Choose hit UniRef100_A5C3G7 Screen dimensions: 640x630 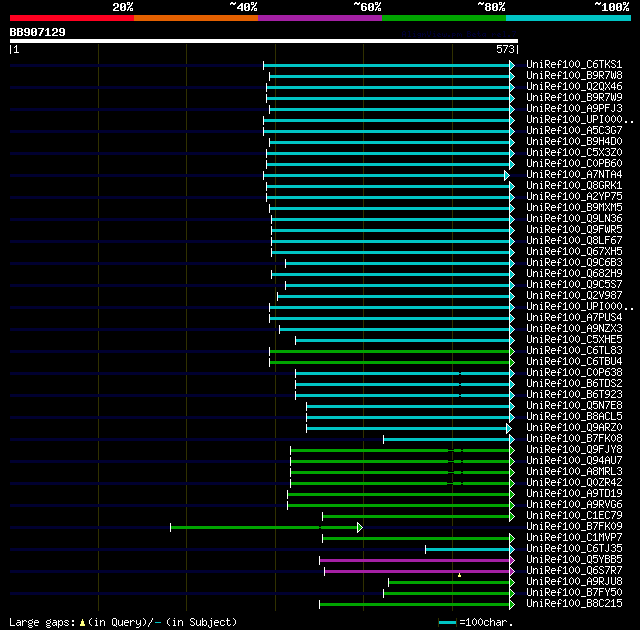(x=574, y=131)
